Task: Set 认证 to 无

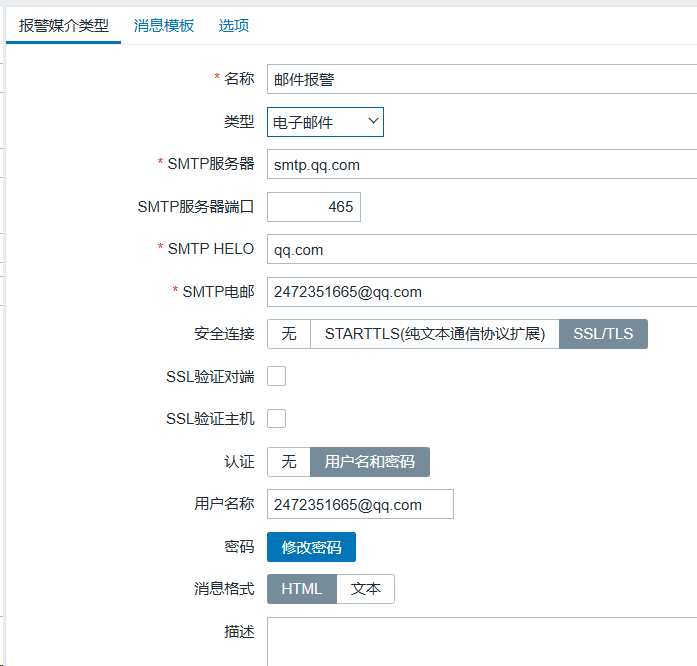Action: (x=289, y=462)
